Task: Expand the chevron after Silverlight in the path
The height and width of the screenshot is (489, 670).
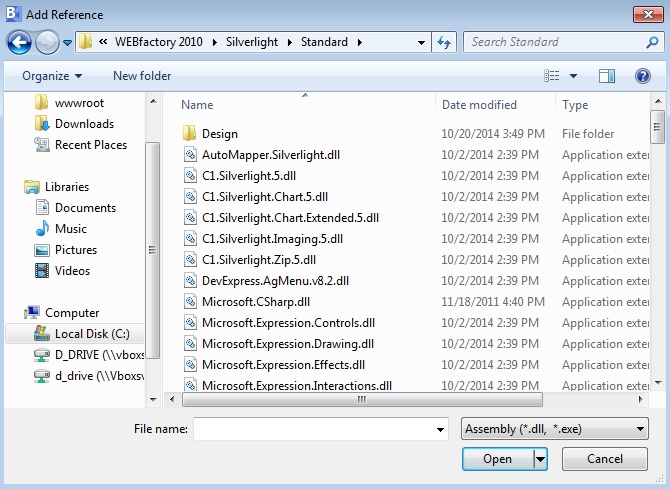Action: click(x=290, y=42)
